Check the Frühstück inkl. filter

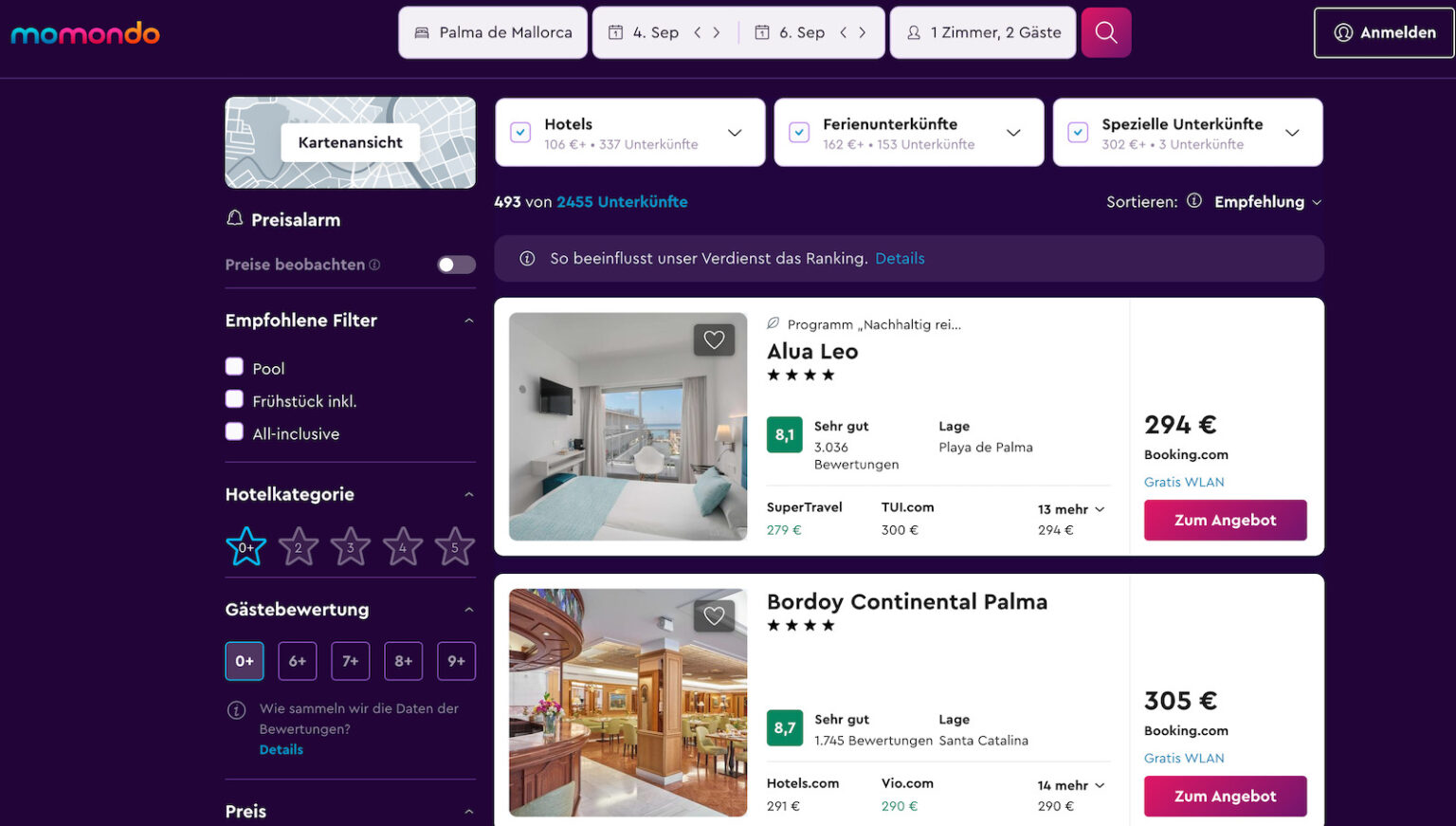tap(234, 399)
